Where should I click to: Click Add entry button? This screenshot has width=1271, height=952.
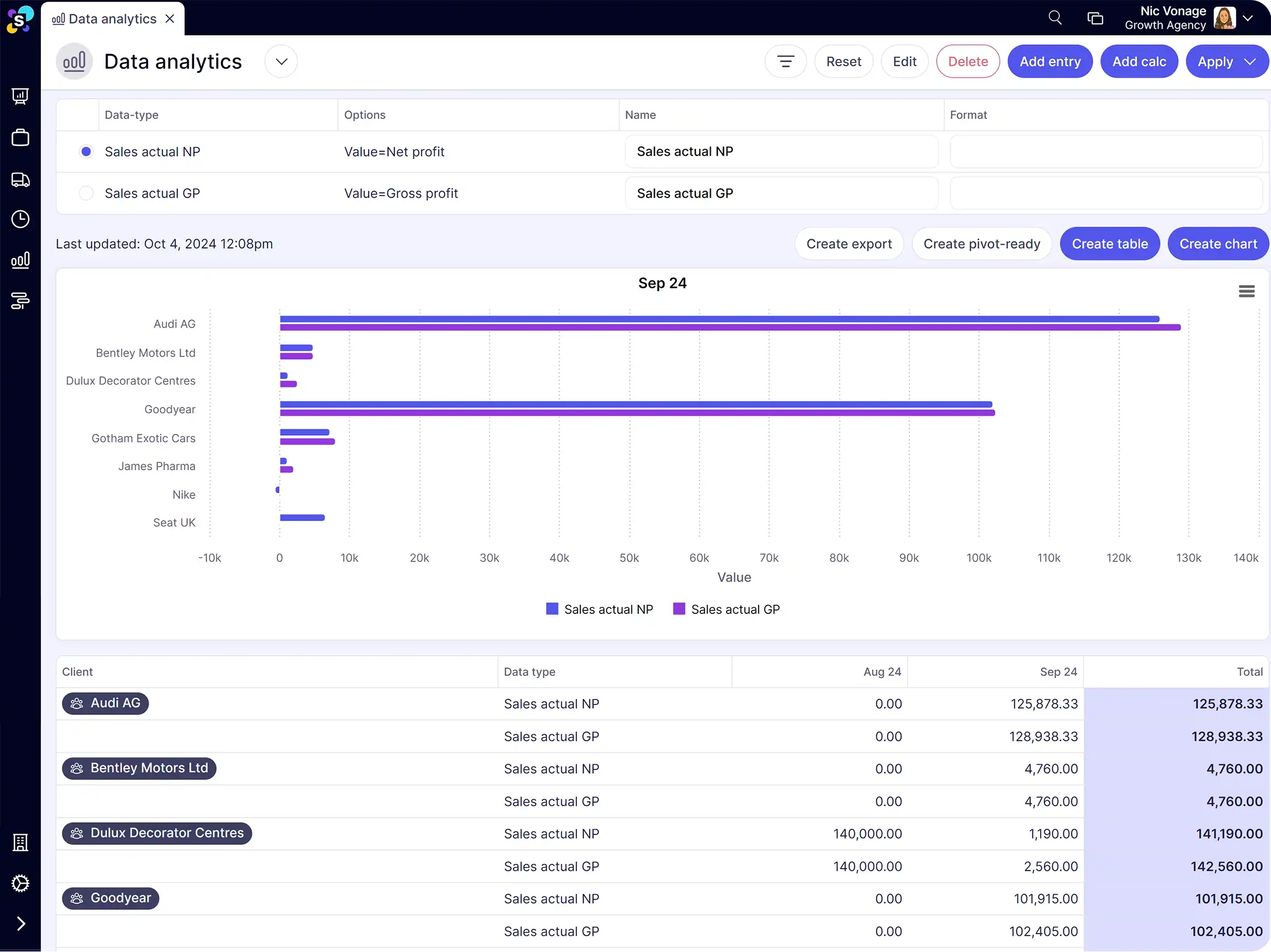(x=1050, y=61)
